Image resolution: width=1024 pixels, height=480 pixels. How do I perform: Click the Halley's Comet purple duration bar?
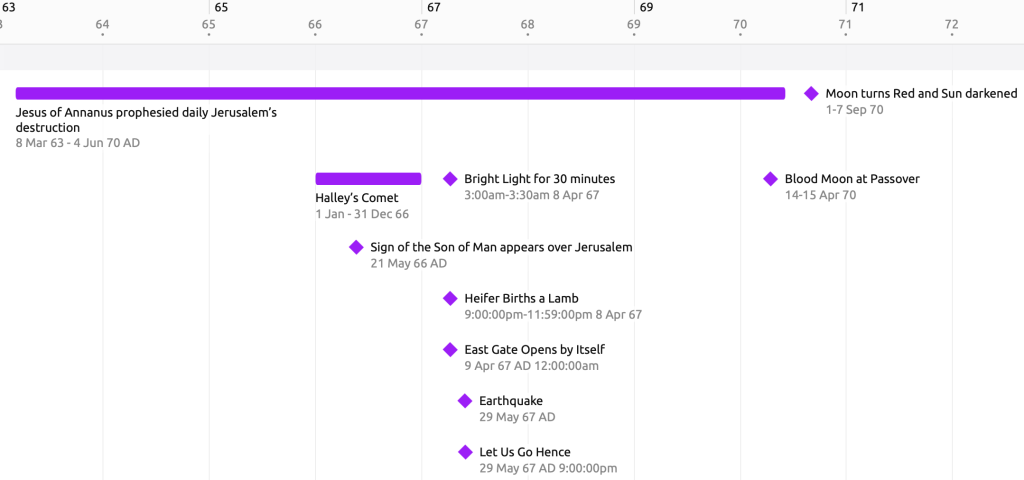click(368, 179)
